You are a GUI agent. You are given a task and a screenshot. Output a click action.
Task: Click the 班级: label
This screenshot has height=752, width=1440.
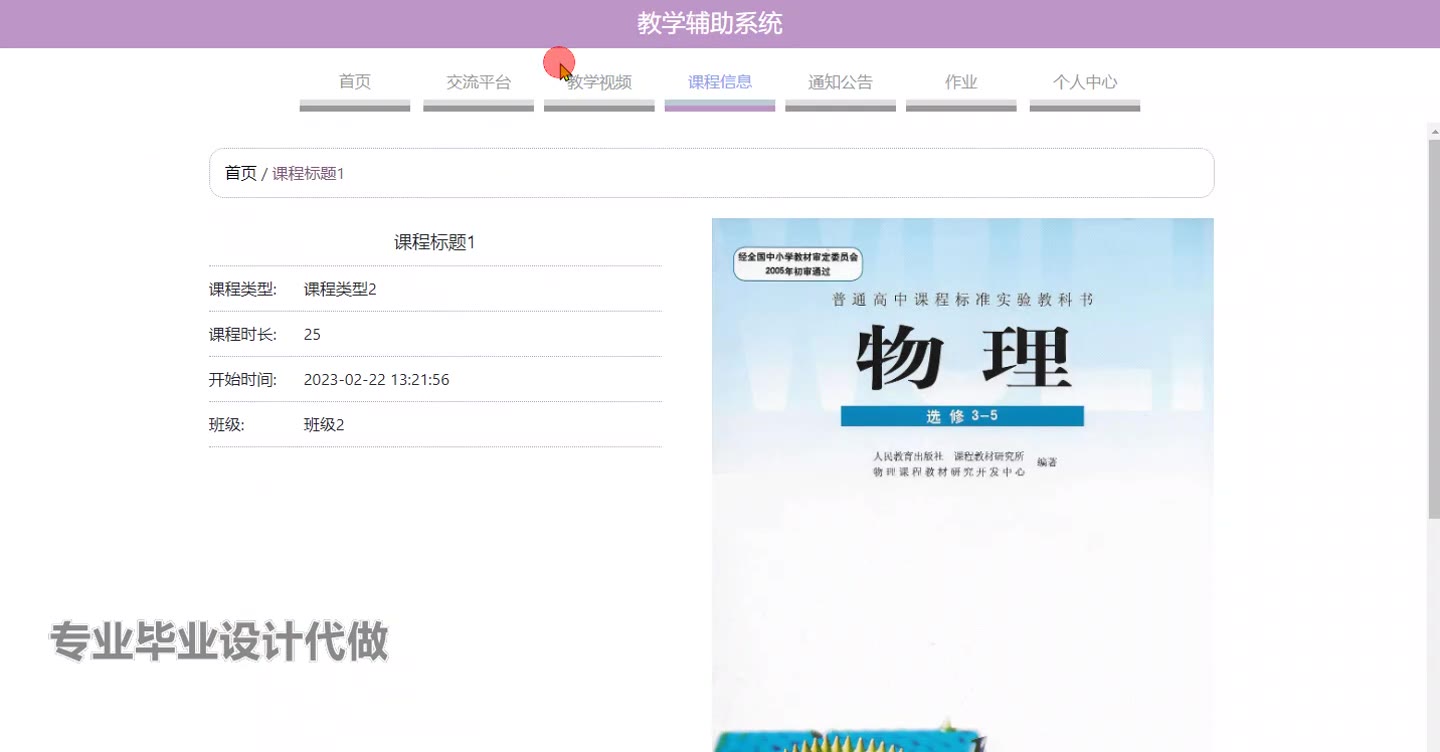click(226, 424)
